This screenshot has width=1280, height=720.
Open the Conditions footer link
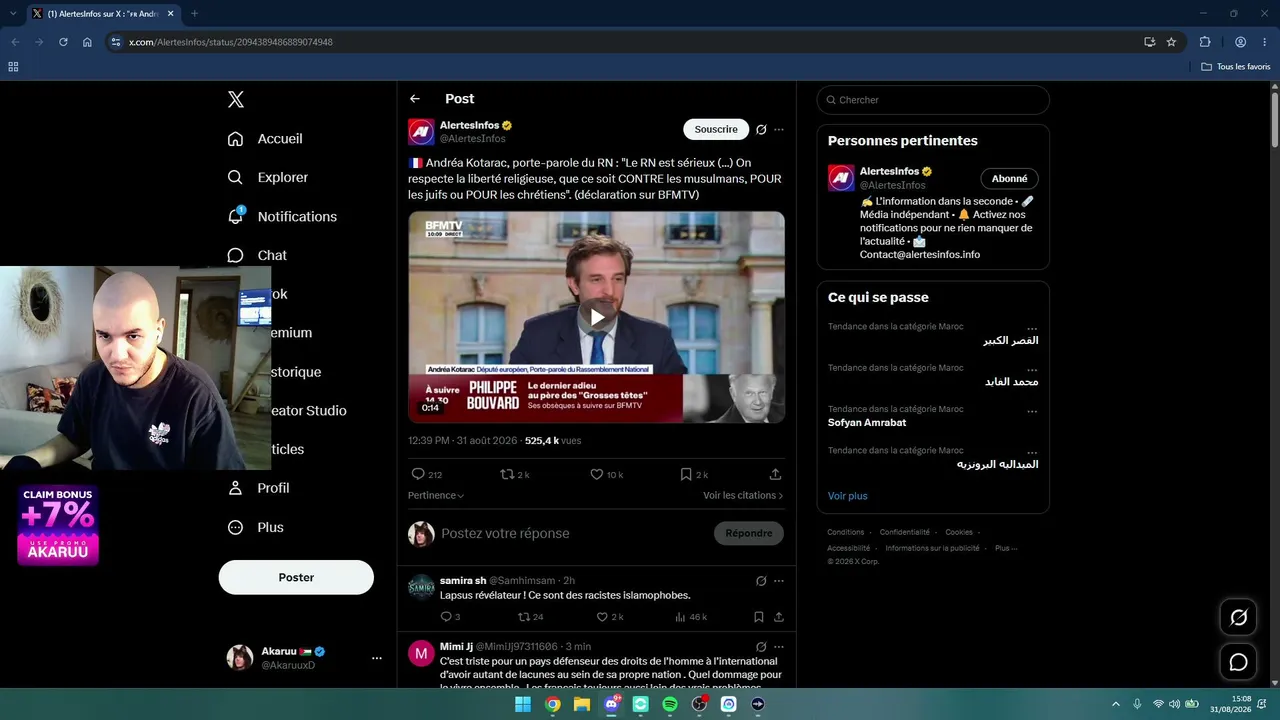click(846, 532)
